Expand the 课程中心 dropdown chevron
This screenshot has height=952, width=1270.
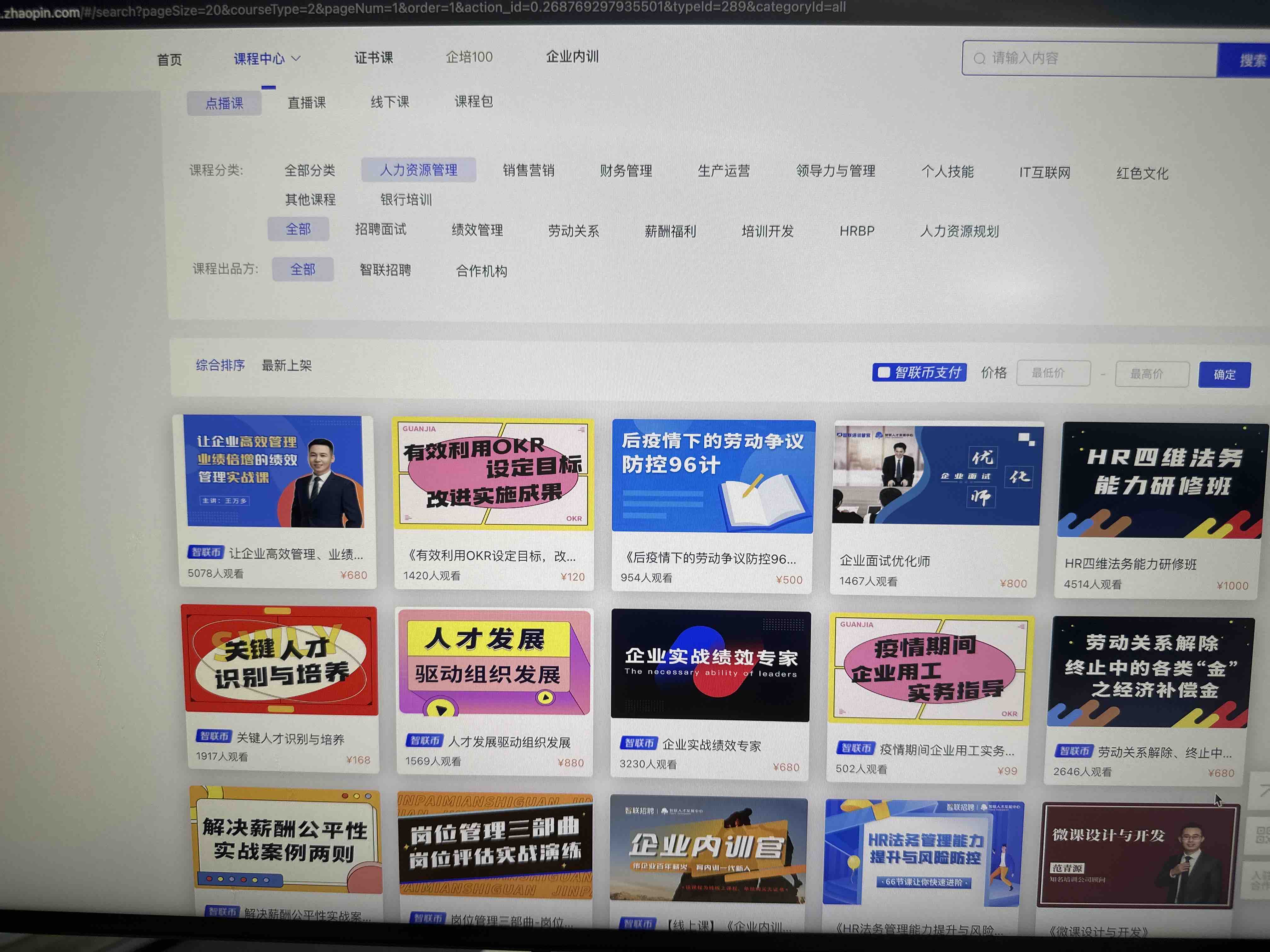pos(296,59)
